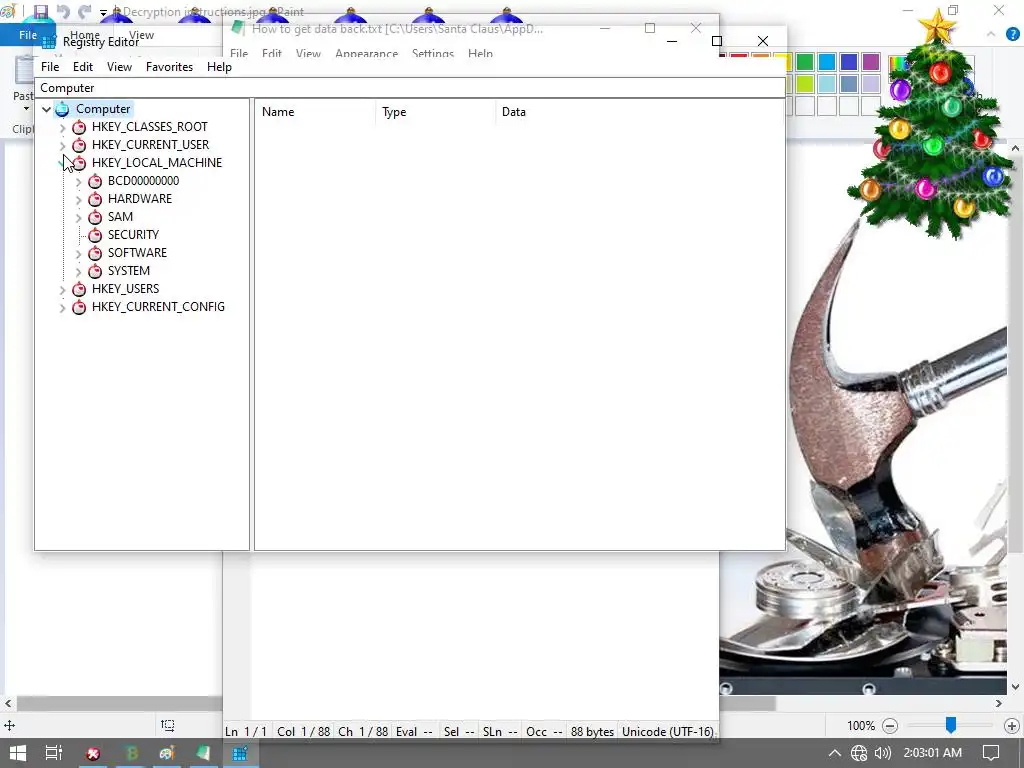Open Registry Editor Edit menu
The height and width of the screenshot is (768, 1024).
click(x=83, y=67)
